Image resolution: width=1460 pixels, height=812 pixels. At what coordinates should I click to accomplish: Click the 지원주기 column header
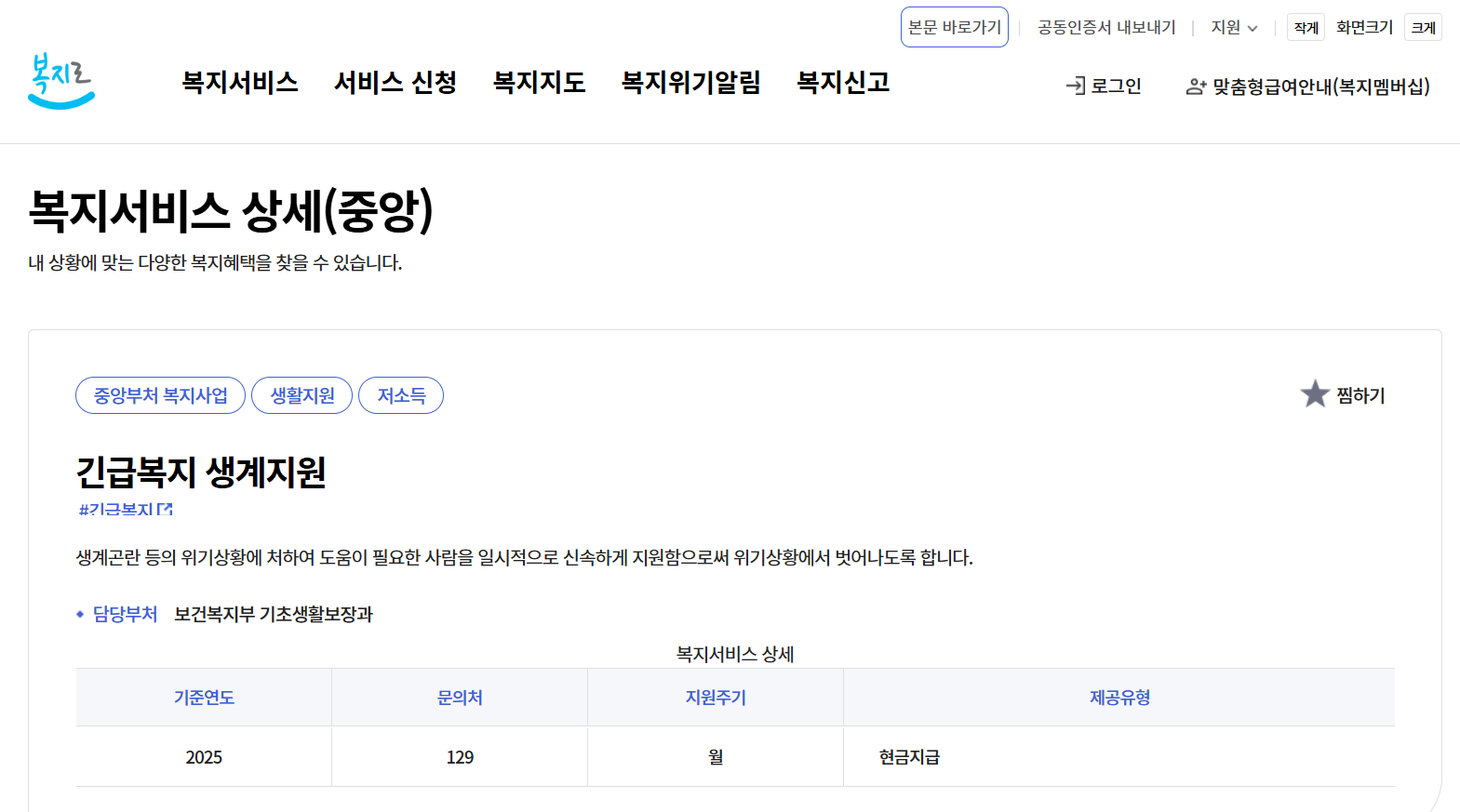point(716,698)
